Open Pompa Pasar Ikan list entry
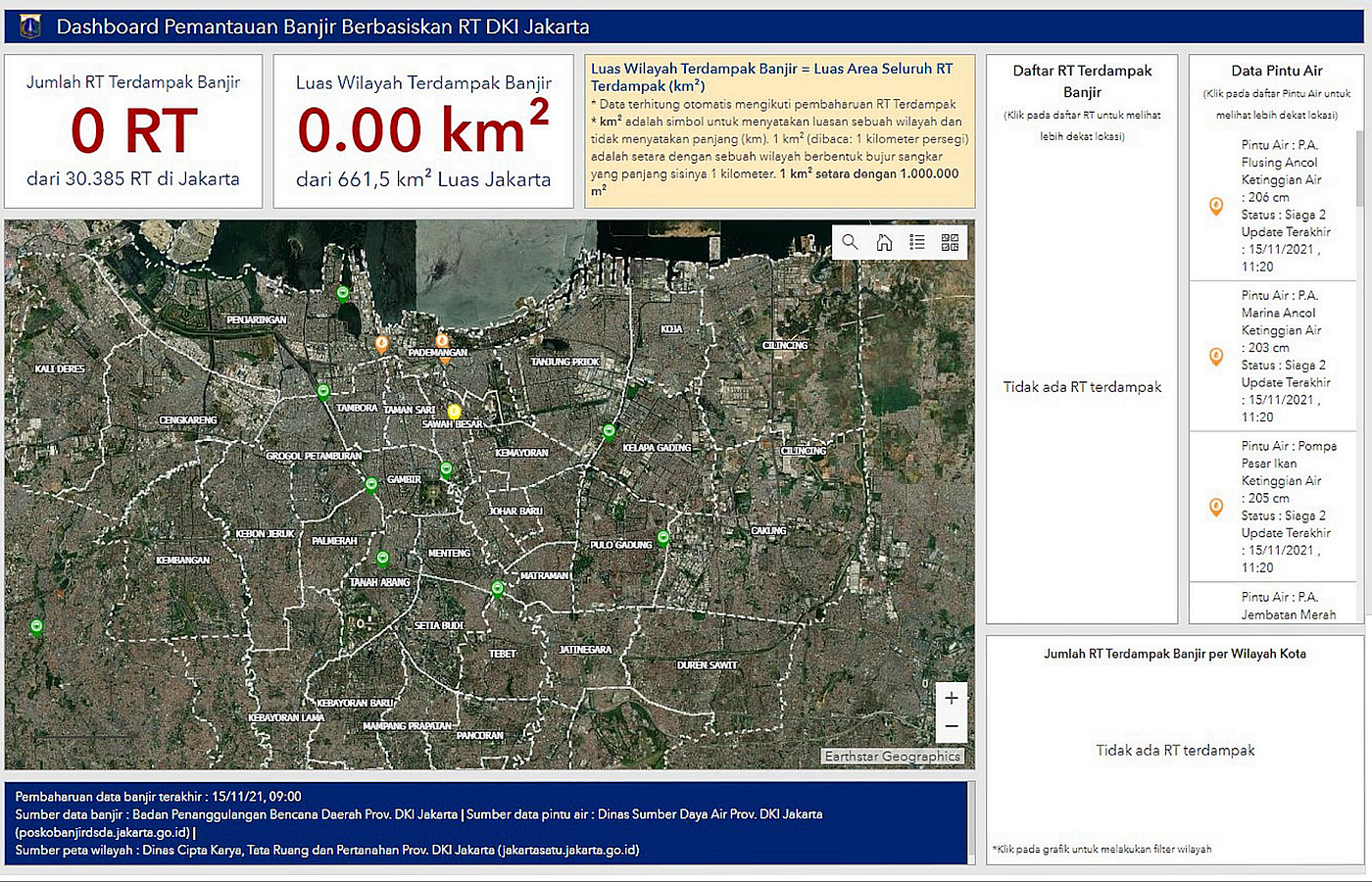Screen dimensions: 1372x882 click(1273, 507)
